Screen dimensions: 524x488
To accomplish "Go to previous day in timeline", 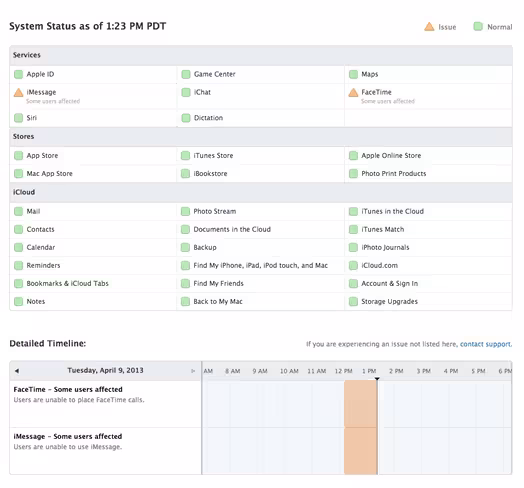I will click(17, 371).
